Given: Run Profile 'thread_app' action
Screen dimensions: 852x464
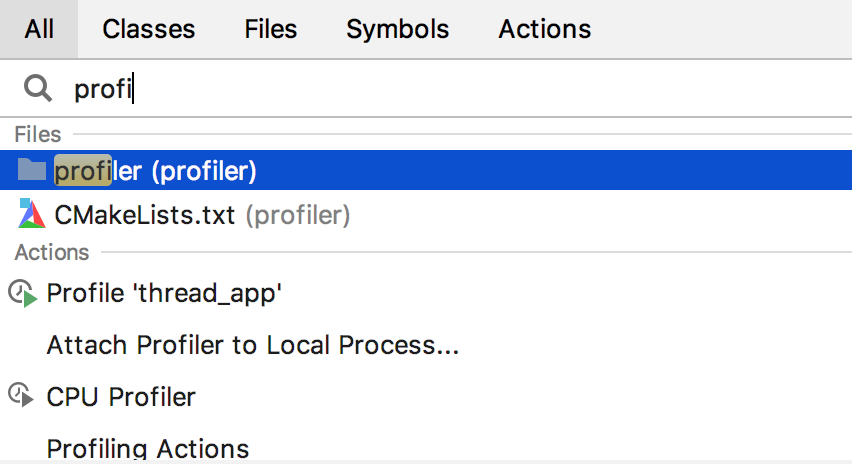Looking at the screenshot, I should pos(165,294).
